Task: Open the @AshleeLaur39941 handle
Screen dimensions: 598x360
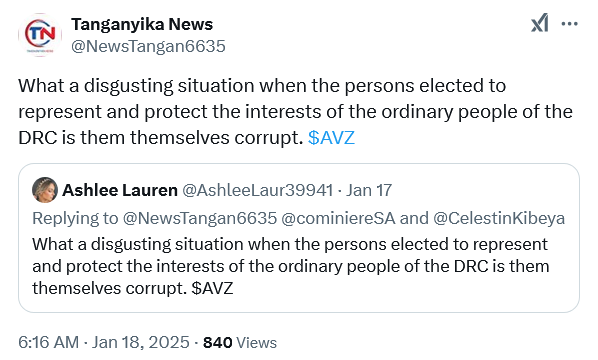Action: point(257,190)
